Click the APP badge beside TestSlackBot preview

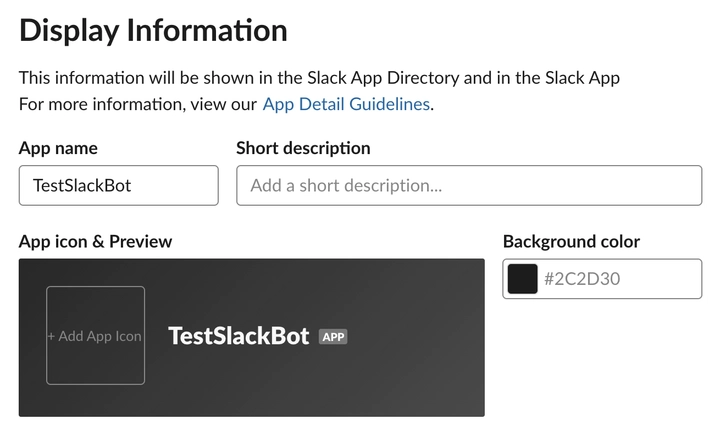coord(333,337)
